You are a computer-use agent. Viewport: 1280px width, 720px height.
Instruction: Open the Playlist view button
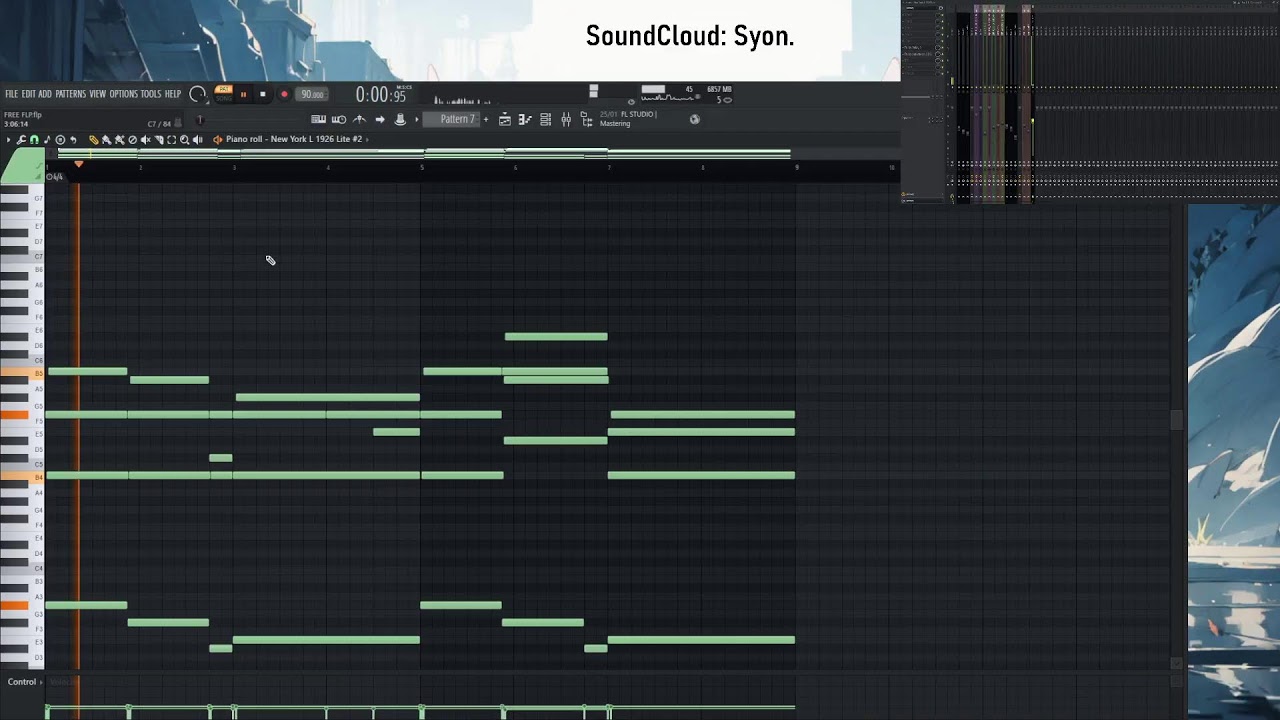click(x=505, y=119)
